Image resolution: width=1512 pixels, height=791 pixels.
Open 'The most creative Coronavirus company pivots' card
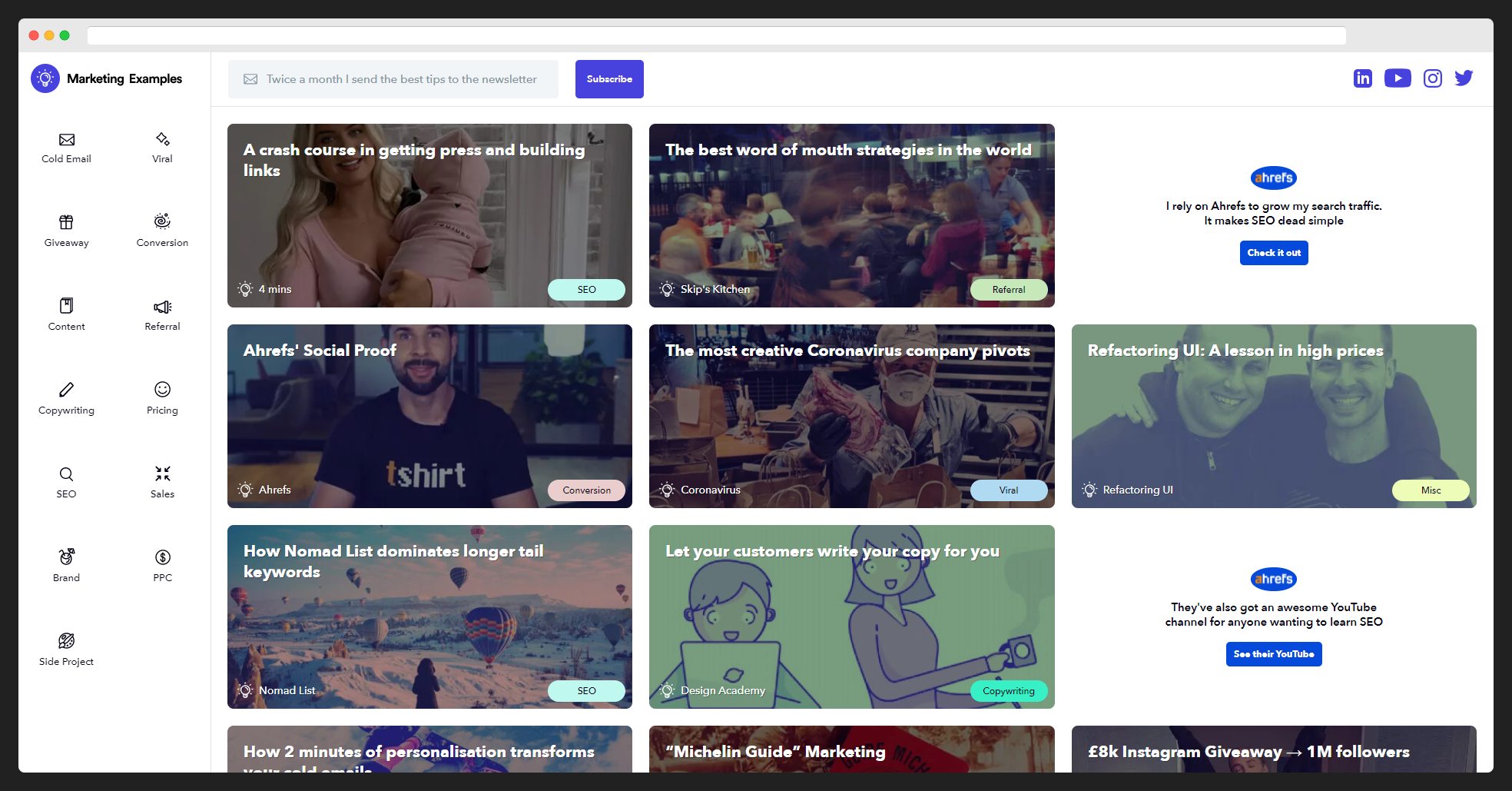coord(851,416)
